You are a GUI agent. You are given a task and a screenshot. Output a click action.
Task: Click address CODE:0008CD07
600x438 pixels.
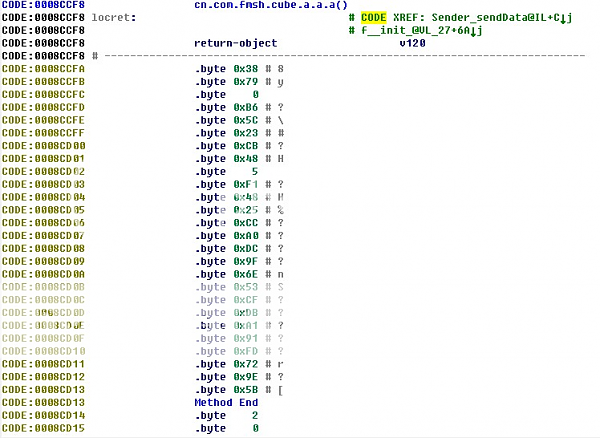43,236
